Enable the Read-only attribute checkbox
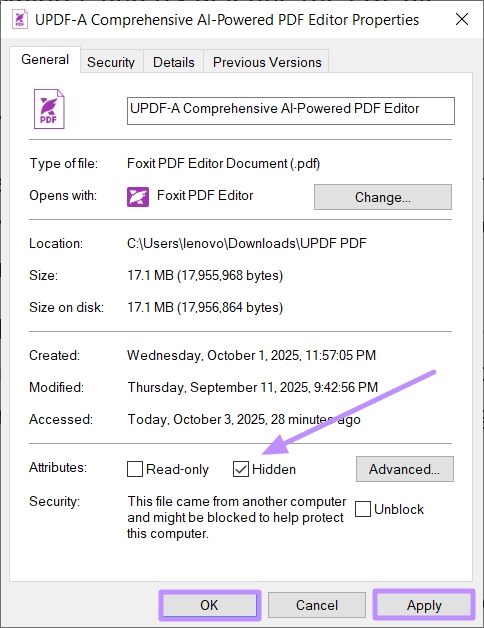 pyautogui.click(x=135, y=469)
